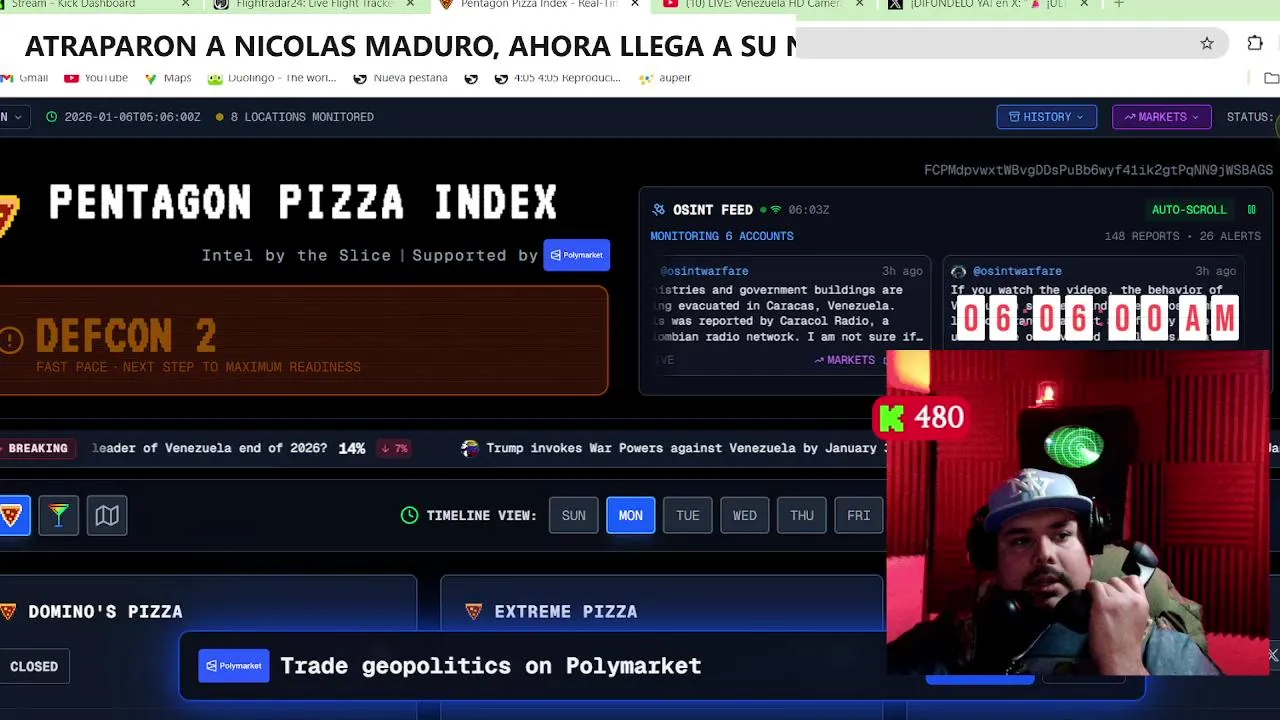
Task: Click the streamer webcam overlay
Action: pos(1078,513)
